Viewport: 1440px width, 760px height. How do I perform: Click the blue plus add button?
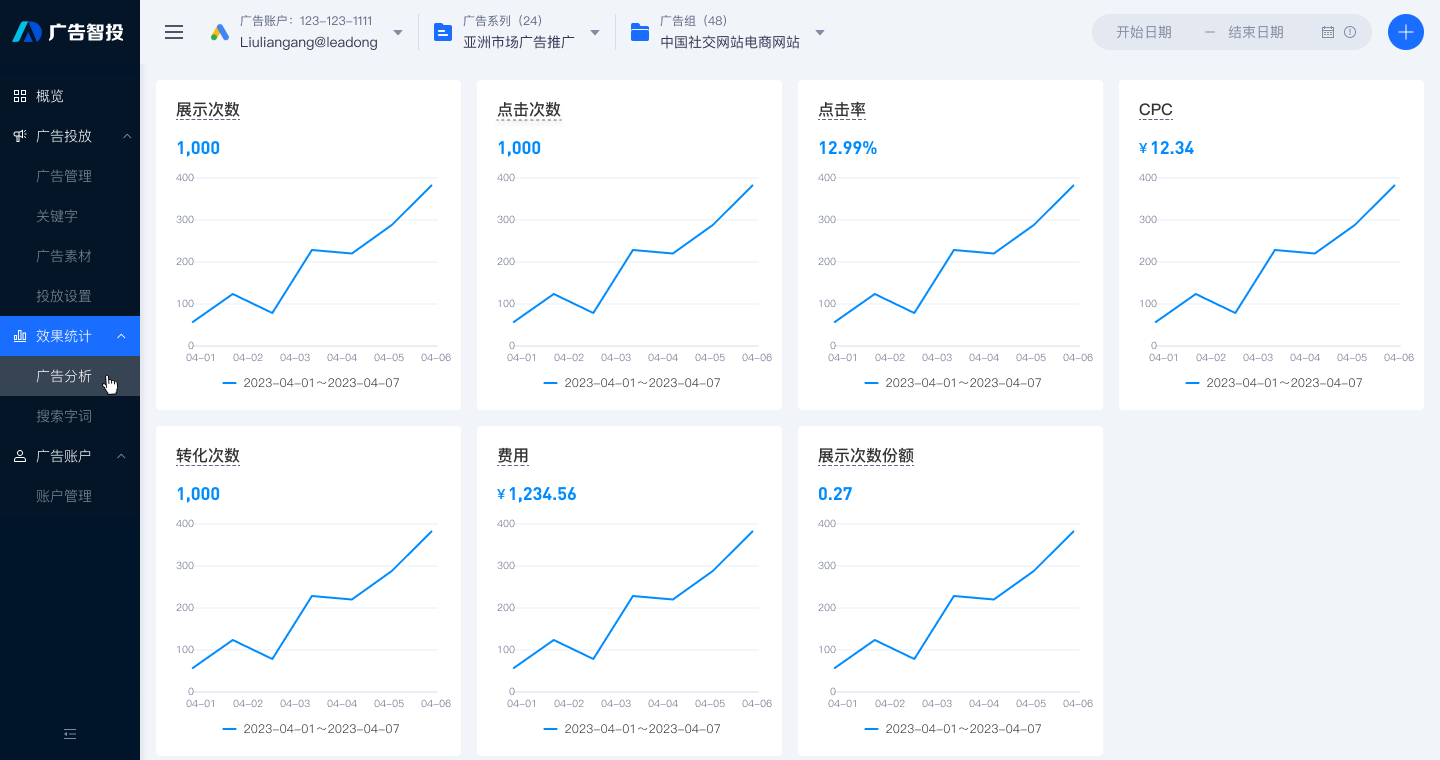point(1405,32)
